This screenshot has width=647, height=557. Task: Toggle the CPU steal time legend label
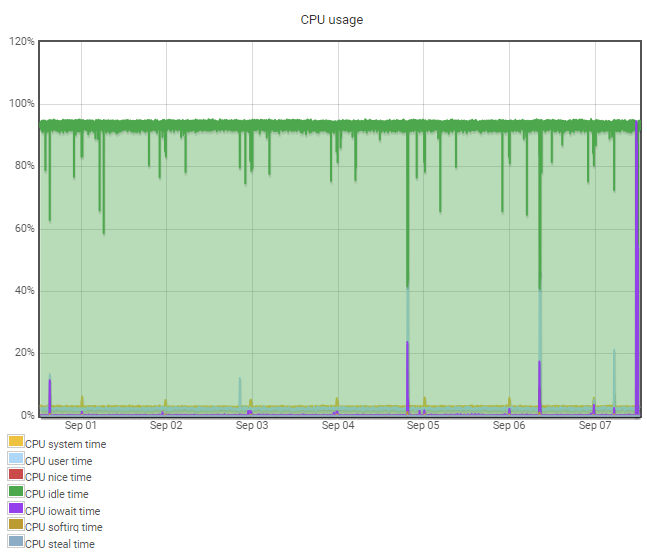(60, 544)
